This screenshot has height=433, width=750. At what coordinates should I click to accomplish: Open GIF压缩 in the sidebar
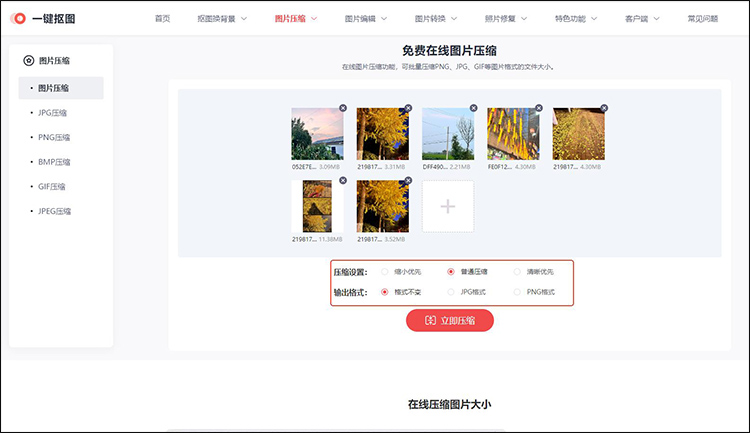click(x=51, y=187)
